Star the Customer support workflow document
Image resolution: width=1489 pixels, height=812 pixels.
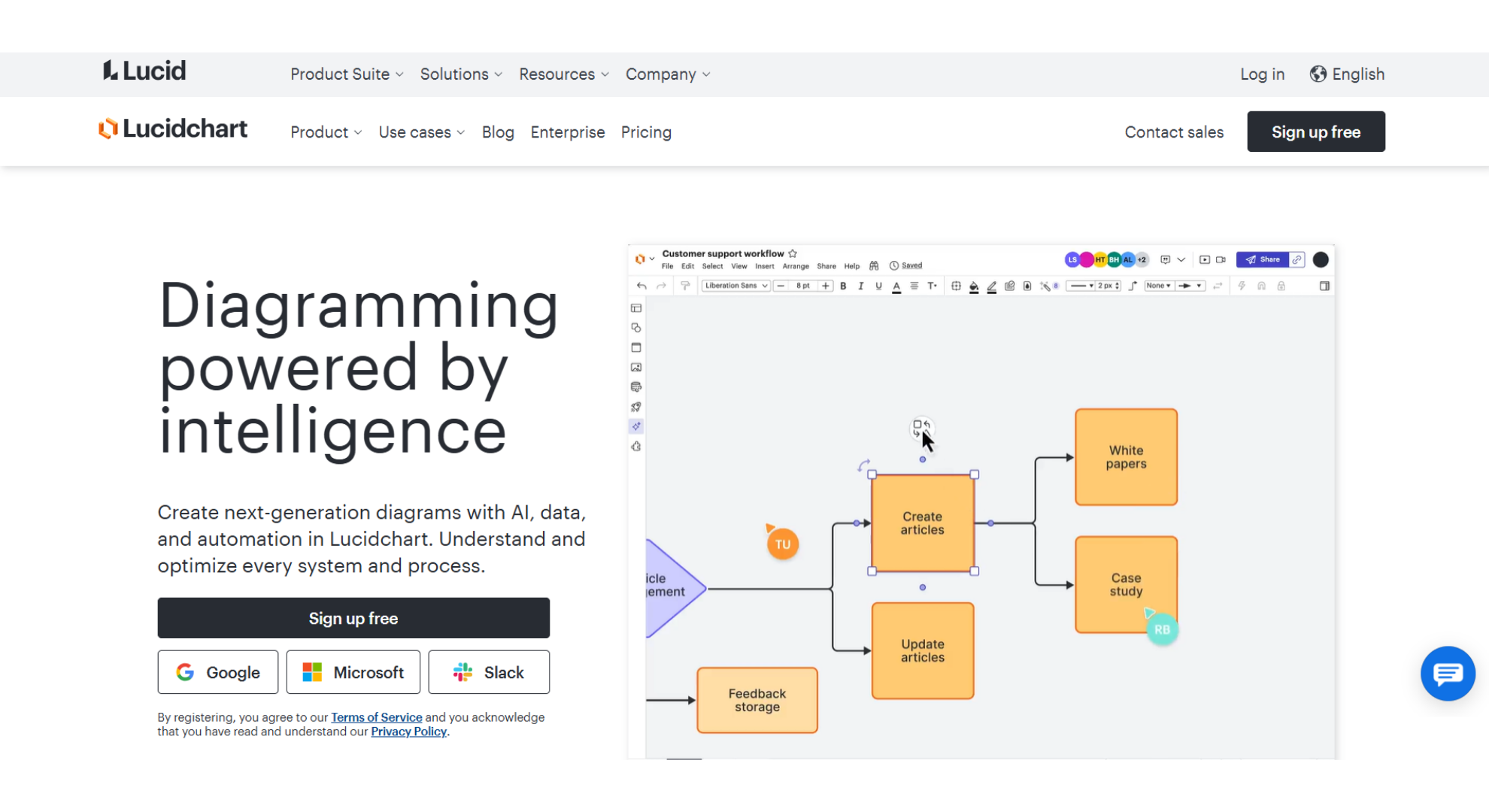pos(793,253)
